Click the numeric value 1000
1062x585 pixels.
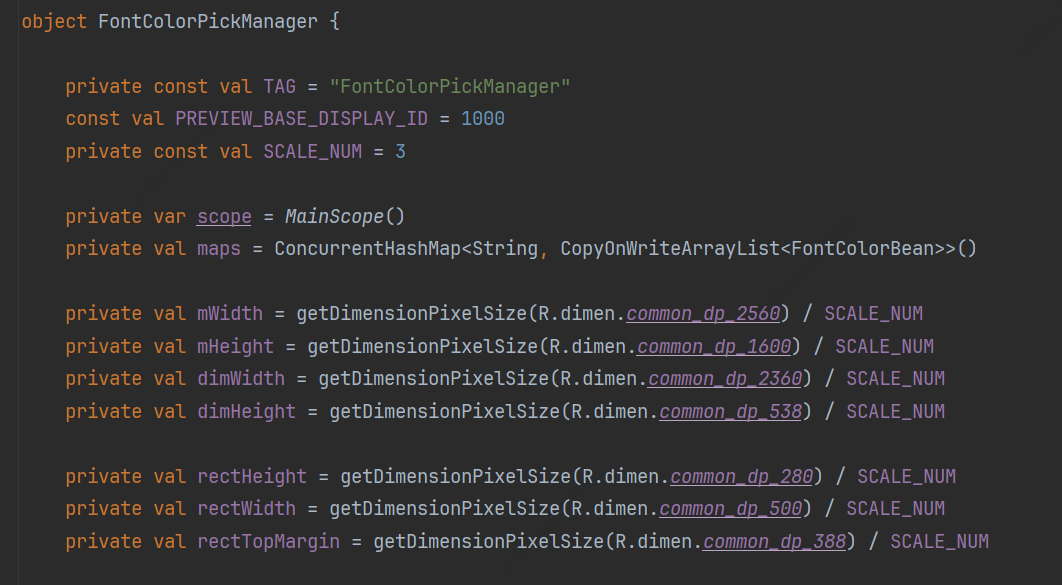click(482, 119)
